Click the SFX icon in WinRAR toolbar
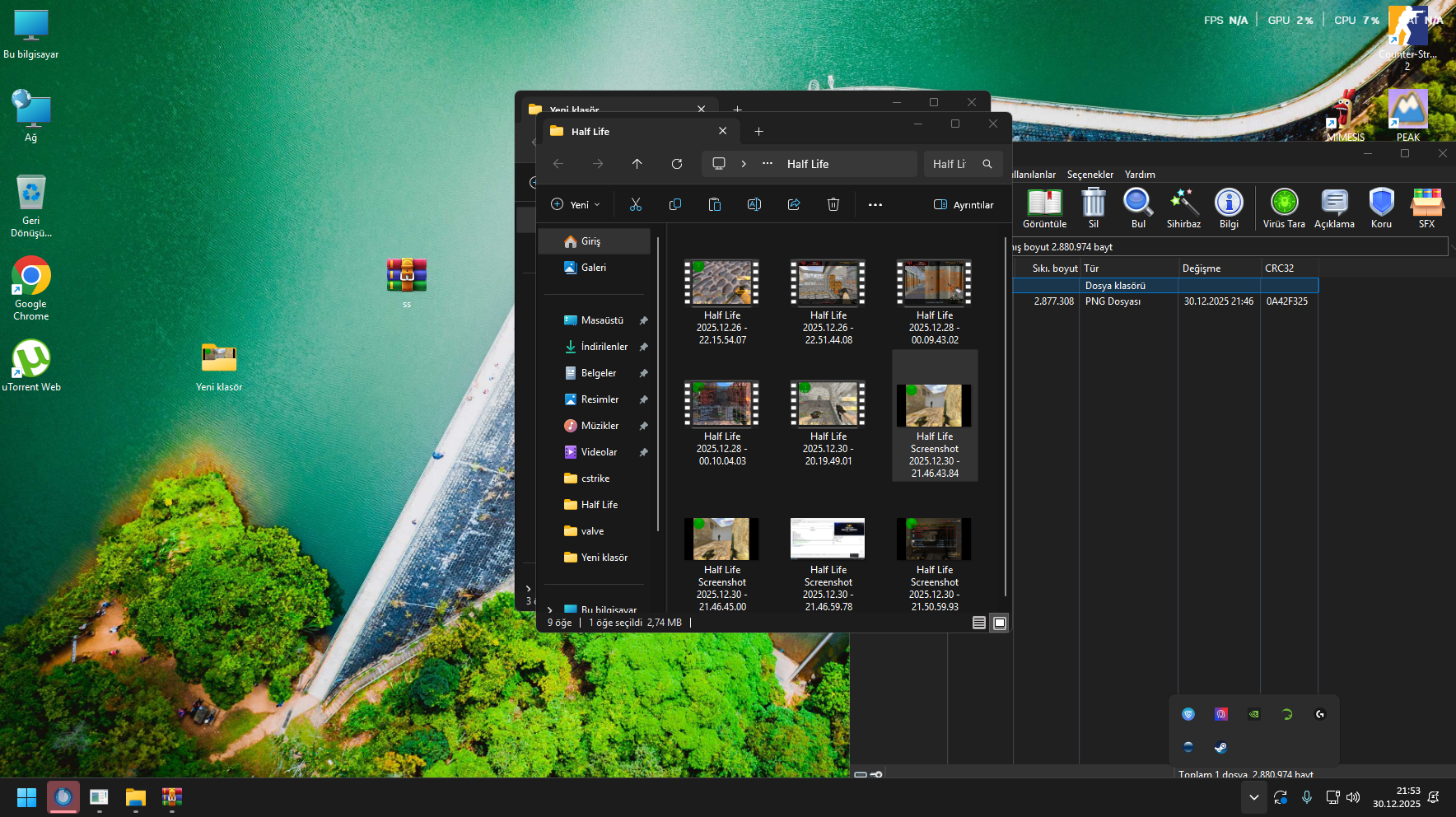Image resolution: width=1456 pixels, height=817 pixels. tap(1426, 208)
